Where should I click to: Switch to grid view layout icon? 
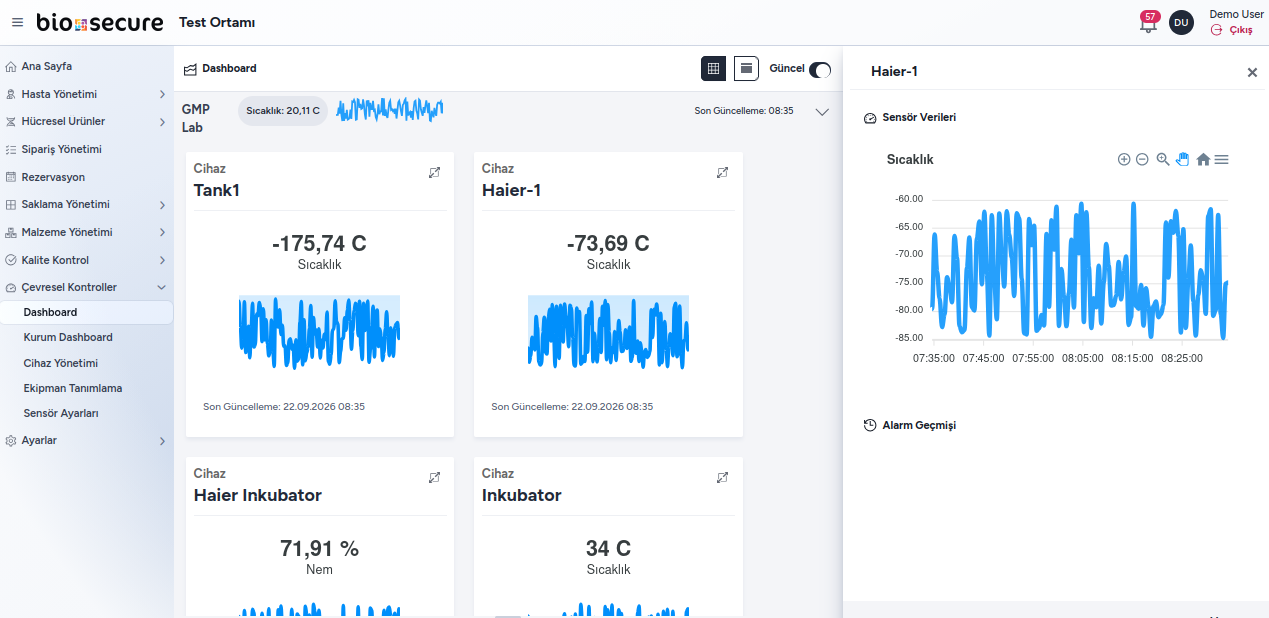click(x=713, y=68)
